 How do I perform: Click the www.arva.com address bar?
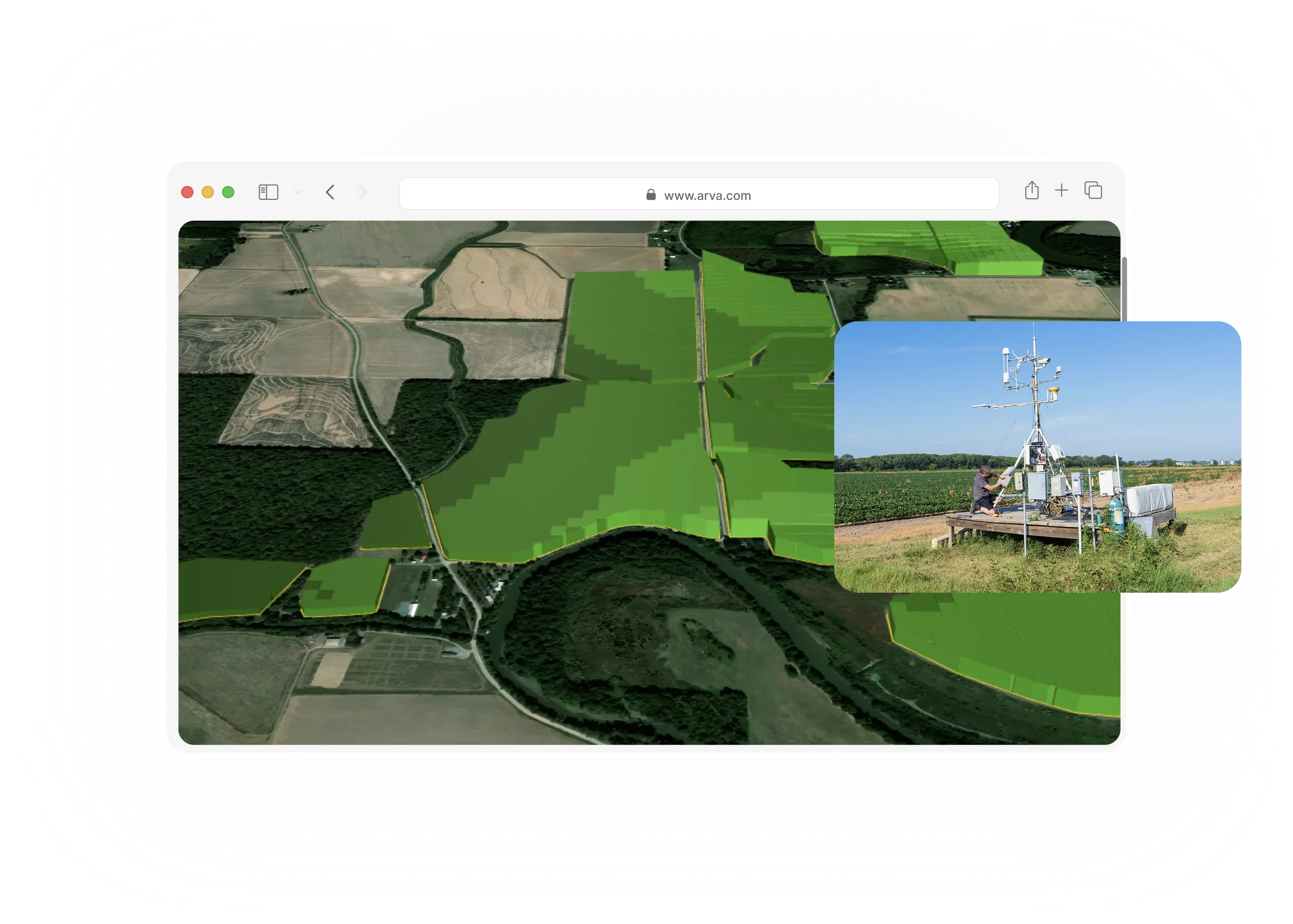click(x=699, y=193)
